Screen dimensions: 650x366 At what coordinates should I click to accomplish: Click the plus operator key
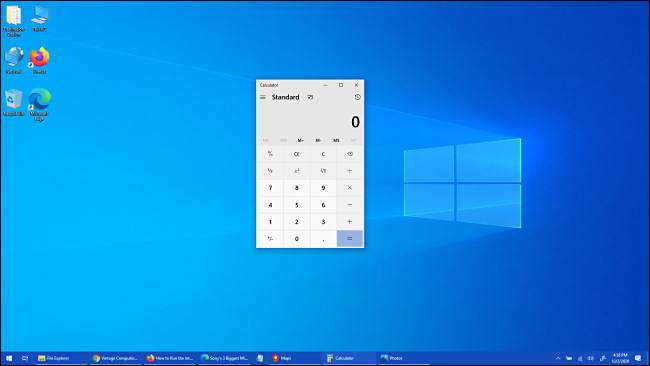click(350, 222)
